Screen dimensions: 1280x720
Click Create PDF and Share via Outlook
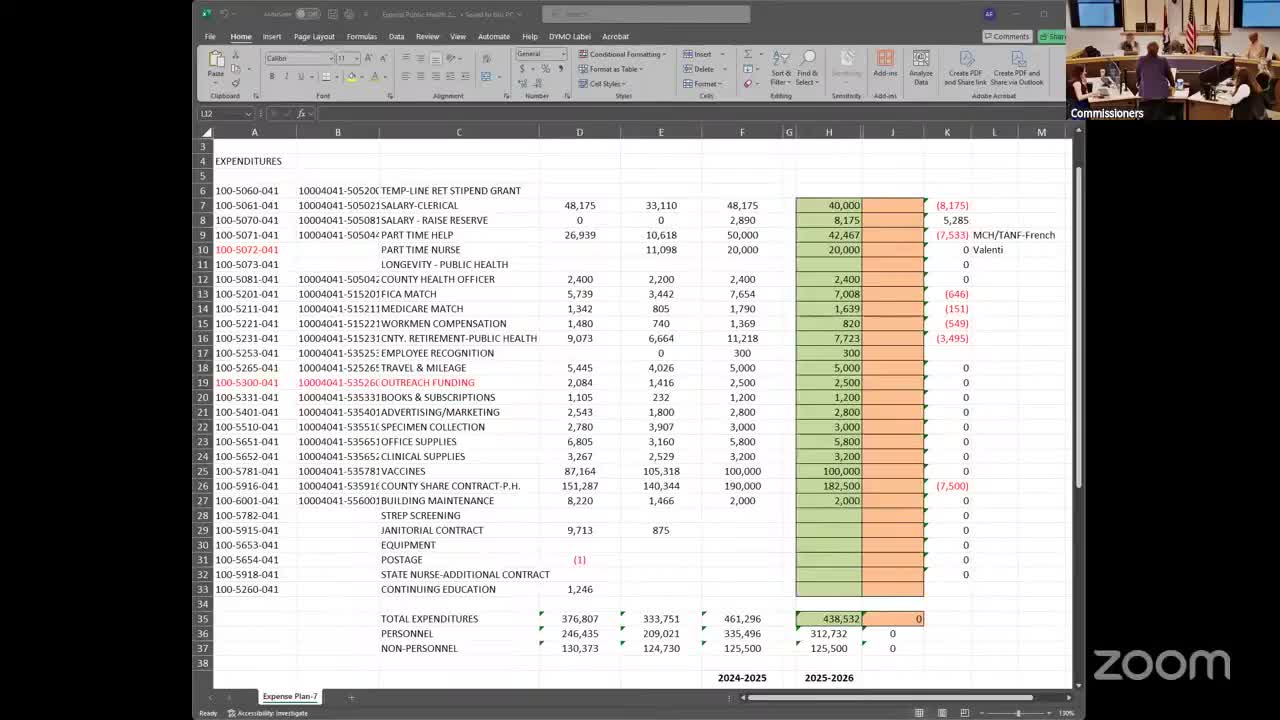point(1017,68)
